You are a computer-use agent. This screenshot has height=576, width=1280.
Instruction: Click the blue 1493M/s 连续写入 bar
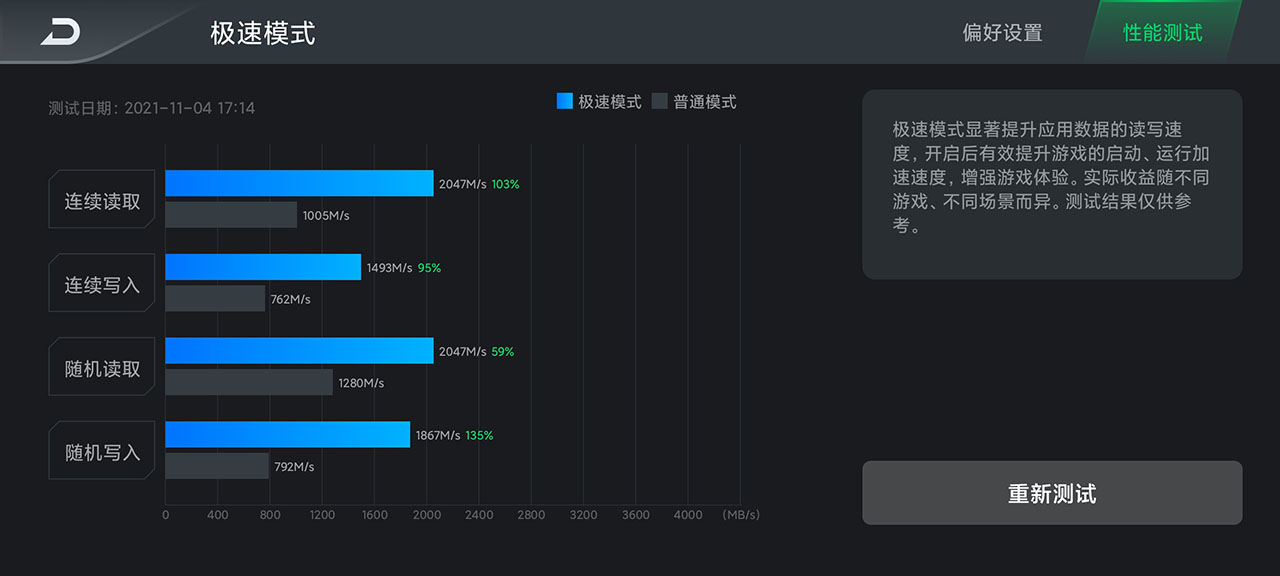point(263,267)
